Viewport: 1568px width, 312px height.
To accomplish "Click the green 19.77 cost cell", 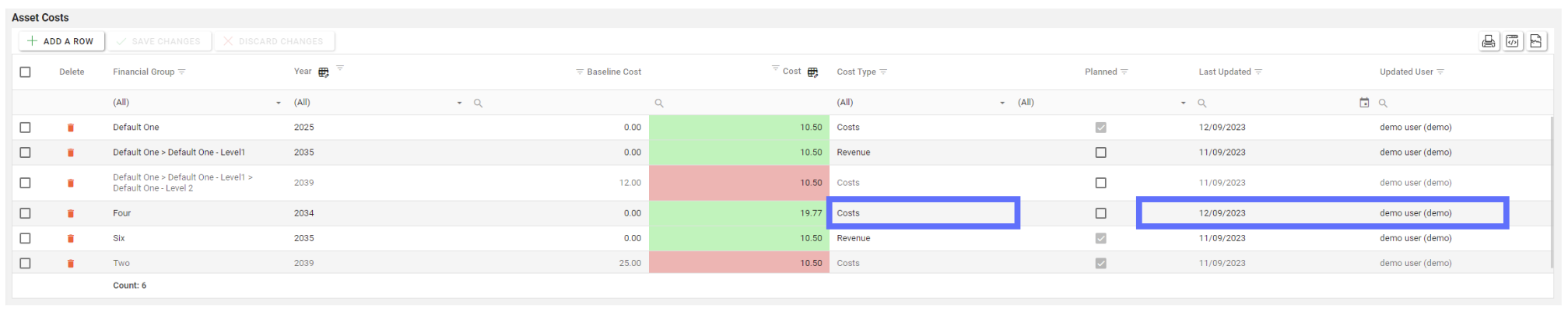I will click(x=738, y=213).
